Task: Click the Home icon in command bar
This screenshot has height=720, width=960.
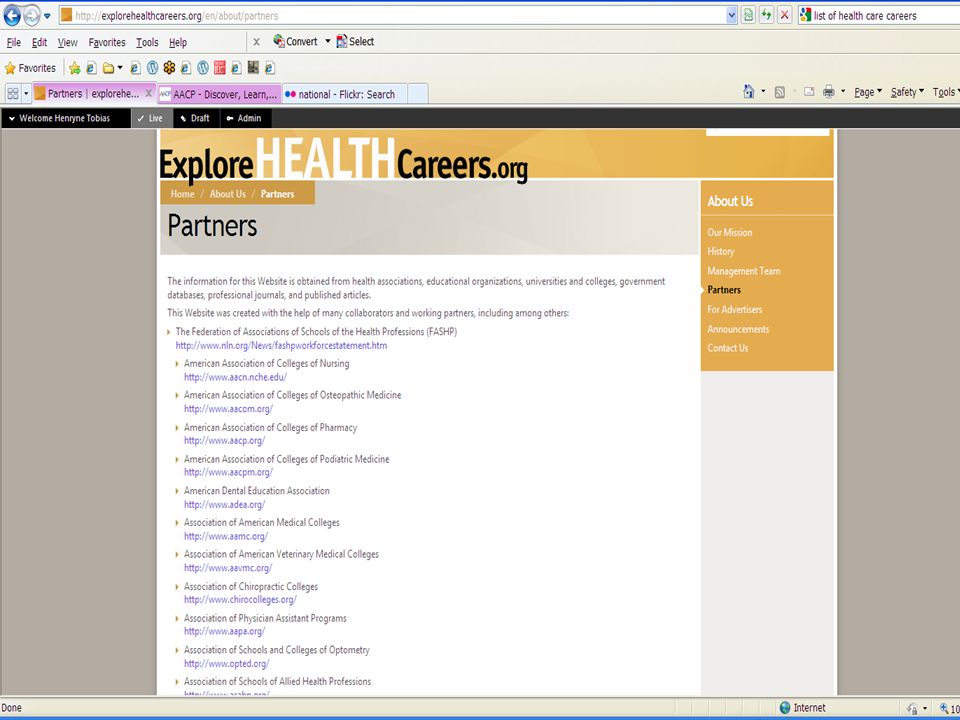Action: click(x=748, y=92)
